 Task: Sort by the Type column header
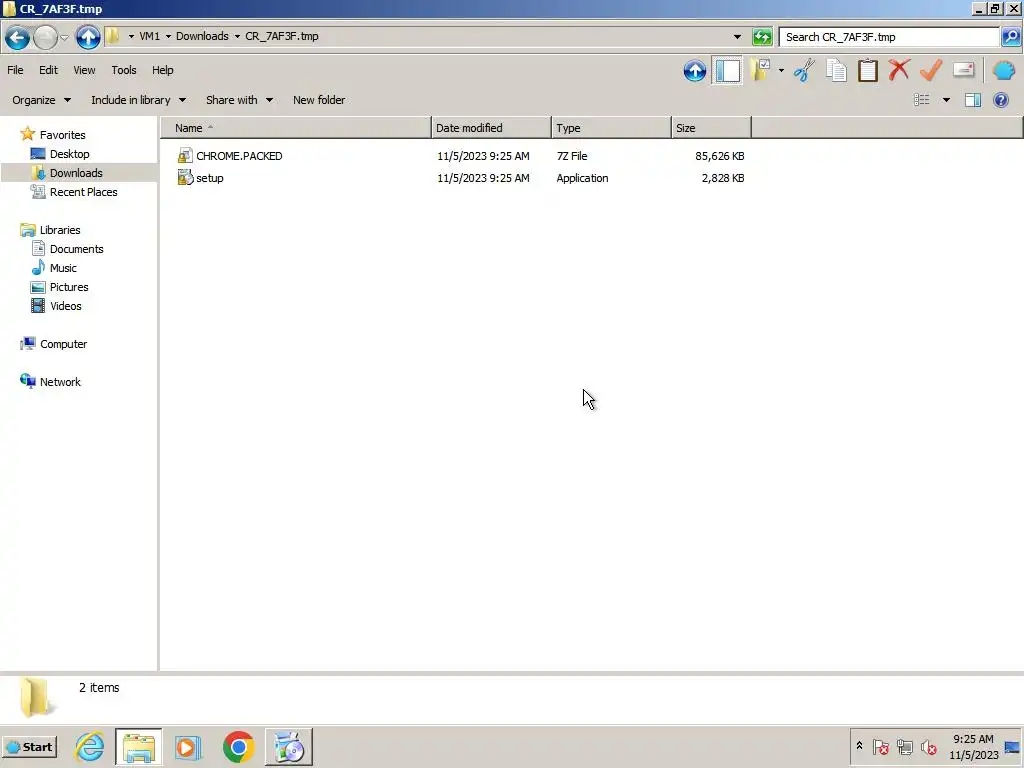[x=611, y=128]
